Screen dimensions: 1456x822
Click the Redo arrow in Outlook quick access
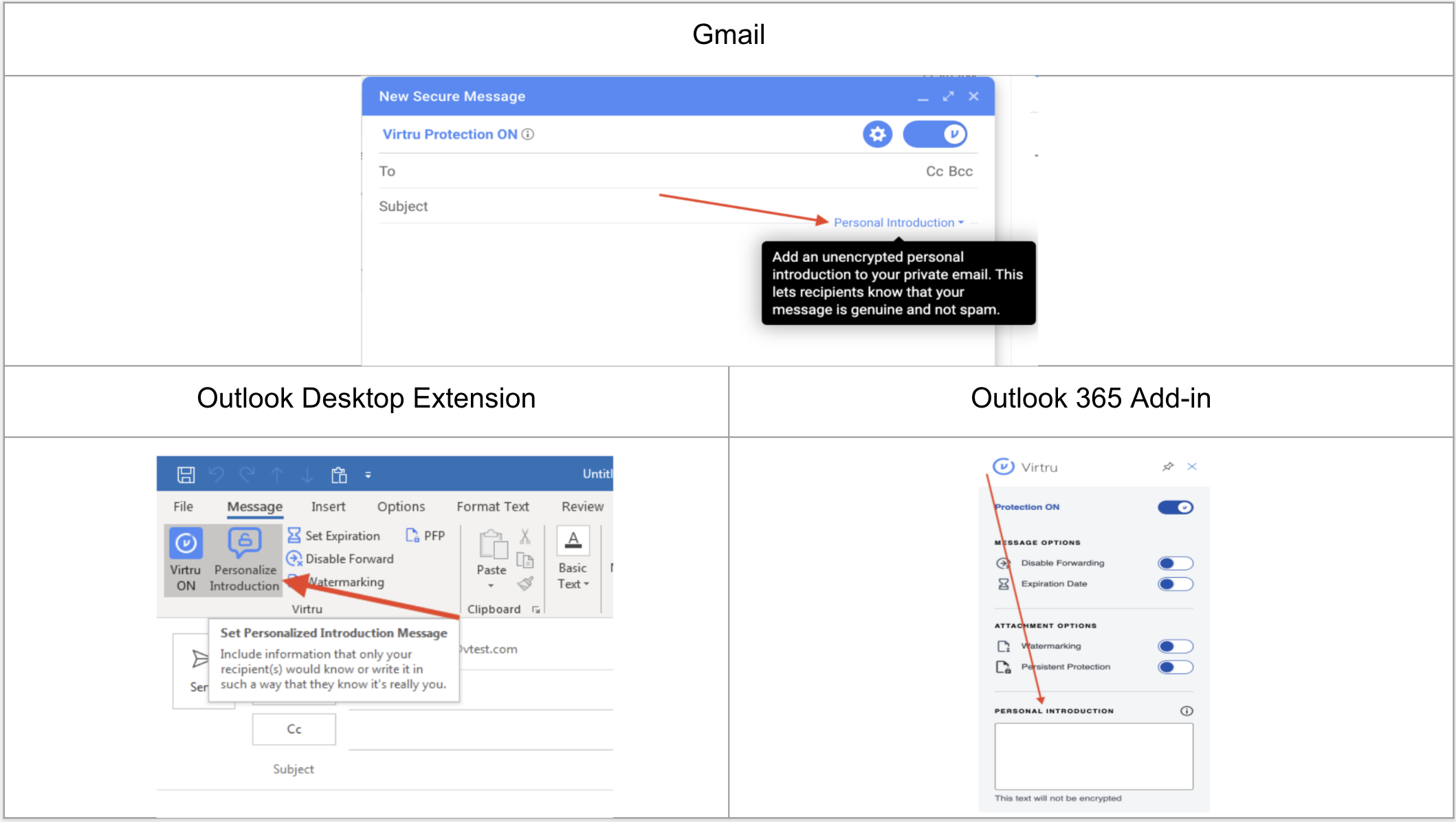point(247,474)
